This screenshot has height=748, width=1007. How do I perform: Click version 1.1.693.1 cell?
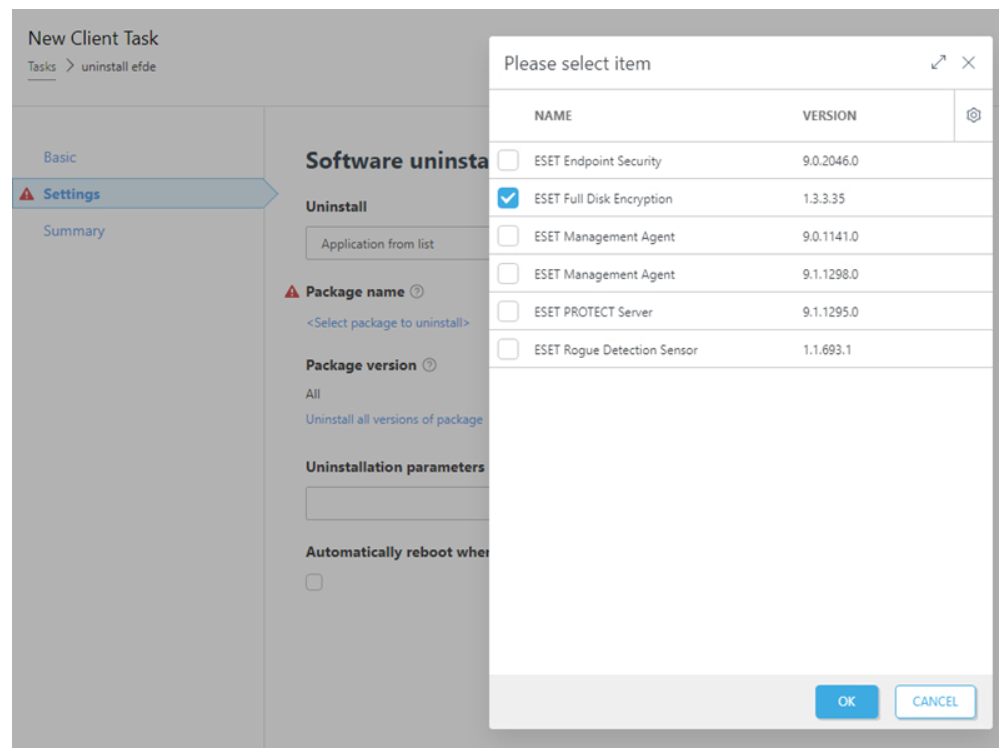click(827, 350)
